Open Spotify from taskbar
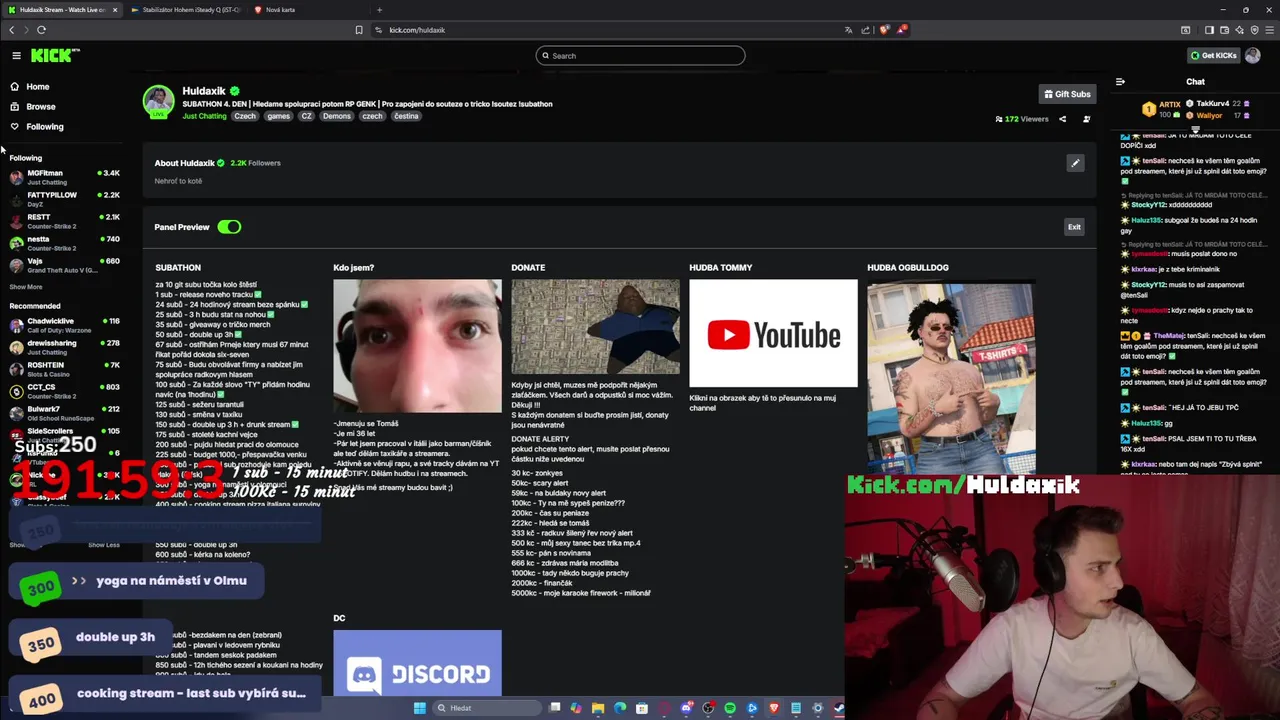This screenshot has width=1280, height=720. [x=730, y=708]
